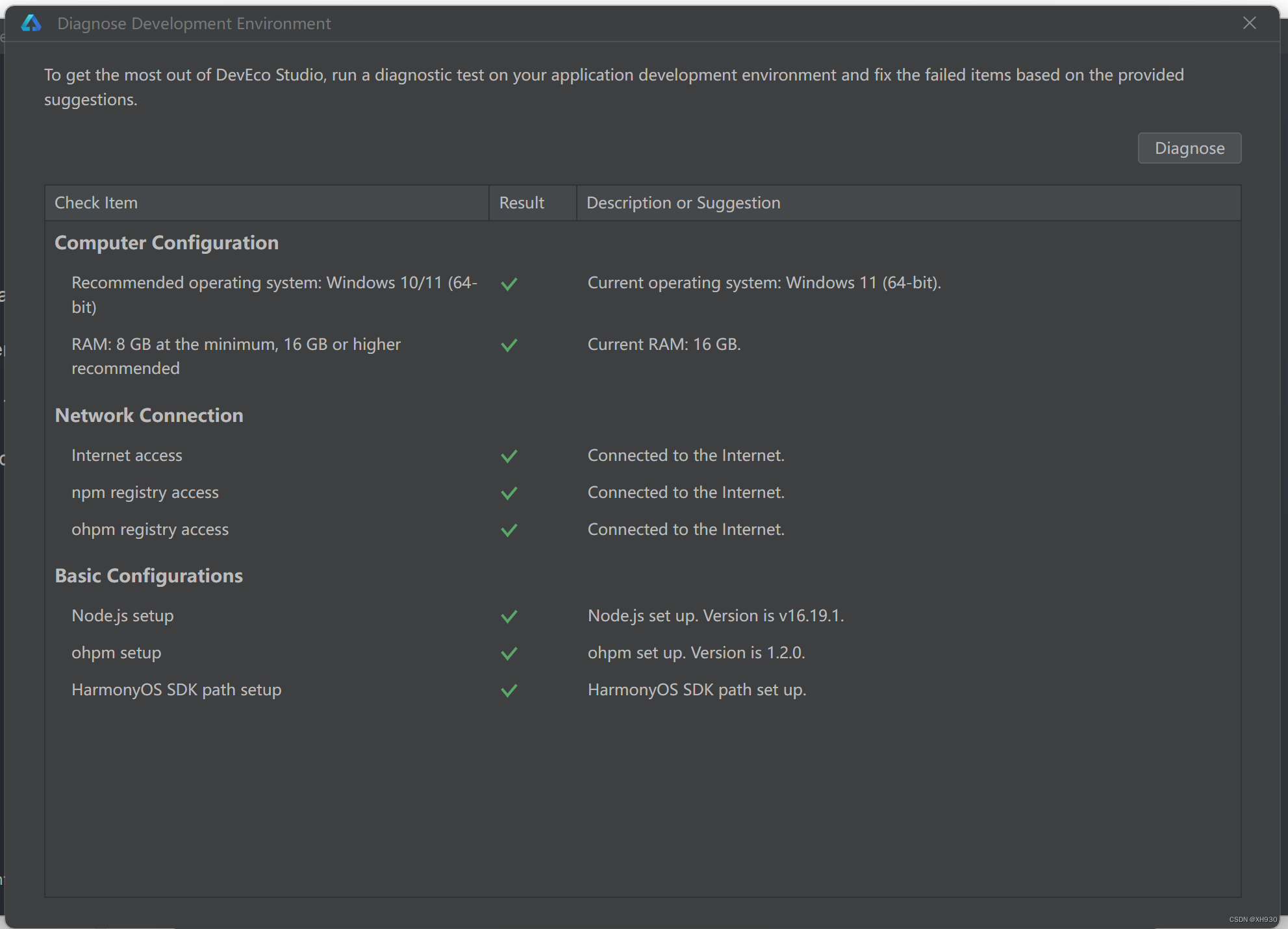Run the Diagnose button
Viewport: 1288px width, 929px height.
tap(1189, 148)
